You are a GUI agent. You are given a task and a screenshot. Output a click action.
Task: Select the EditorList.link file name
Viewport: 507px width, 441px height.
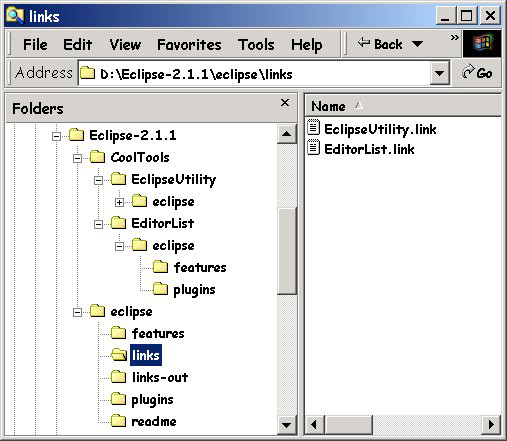click(369, 149)
